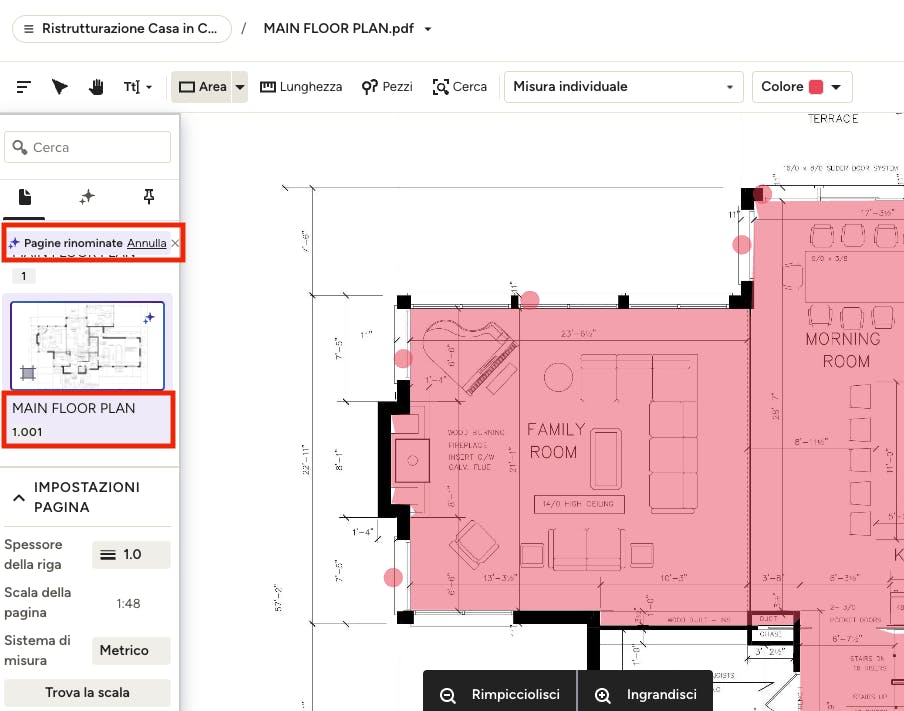Dismiss the Pagine rinominate notification
Viewport: 904px width, 711px height.
(175, 243)
